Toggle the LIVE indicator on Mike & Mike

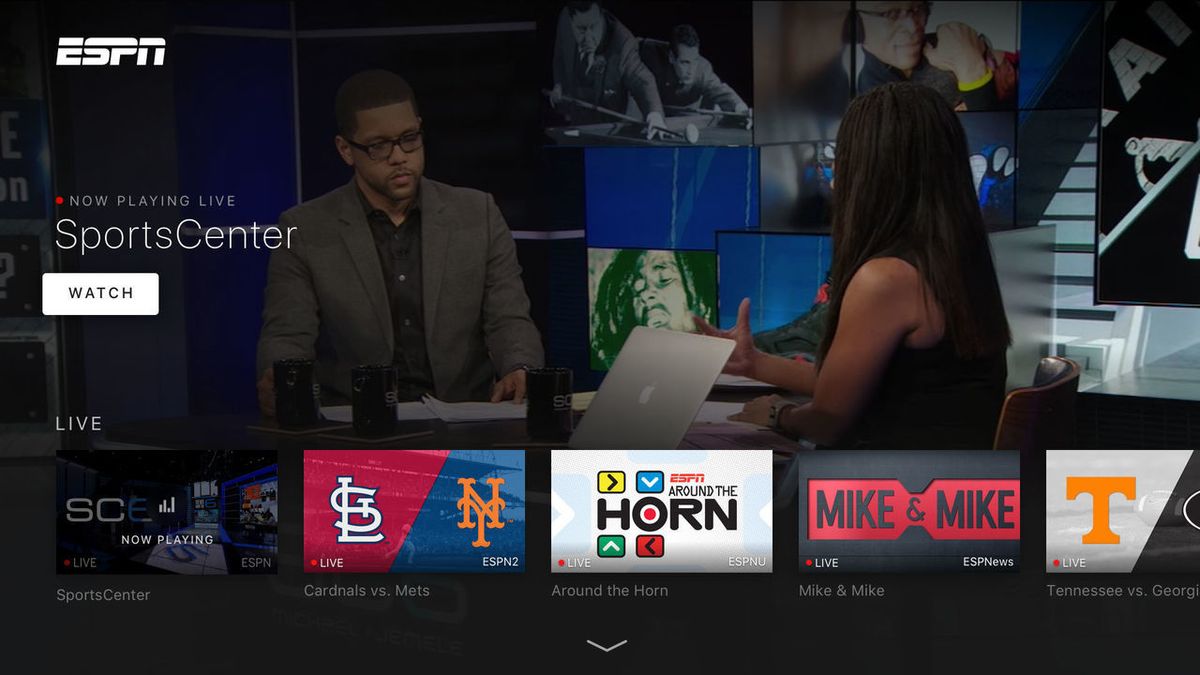pos(822,563)
